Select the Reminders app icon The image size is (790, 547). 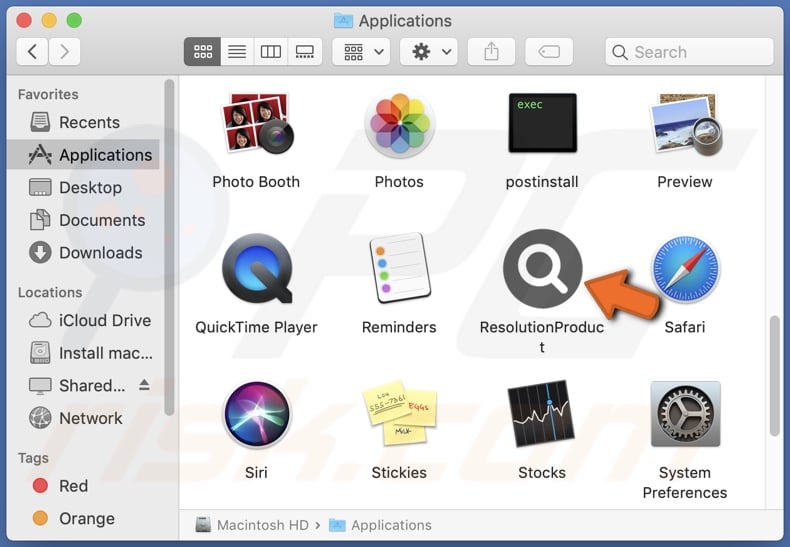pos(399,268)
